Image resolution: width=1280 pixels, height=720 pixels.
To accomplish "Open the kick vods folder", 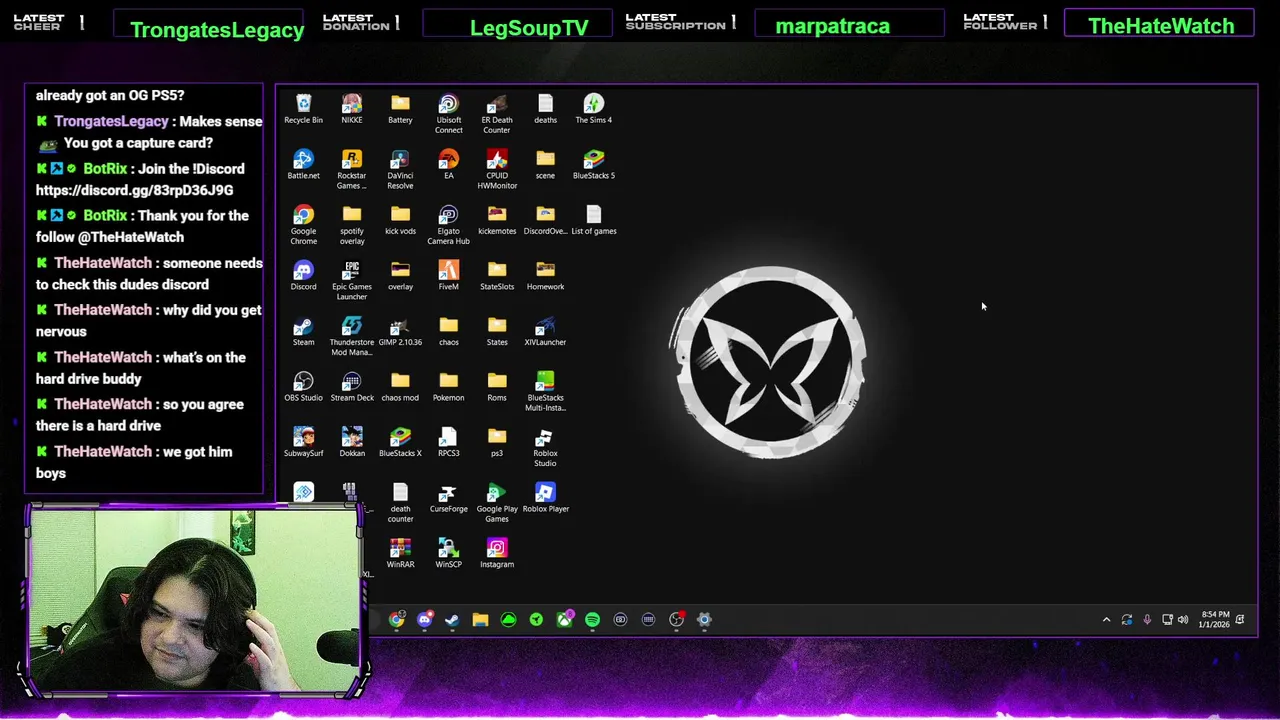I will 400,221.
